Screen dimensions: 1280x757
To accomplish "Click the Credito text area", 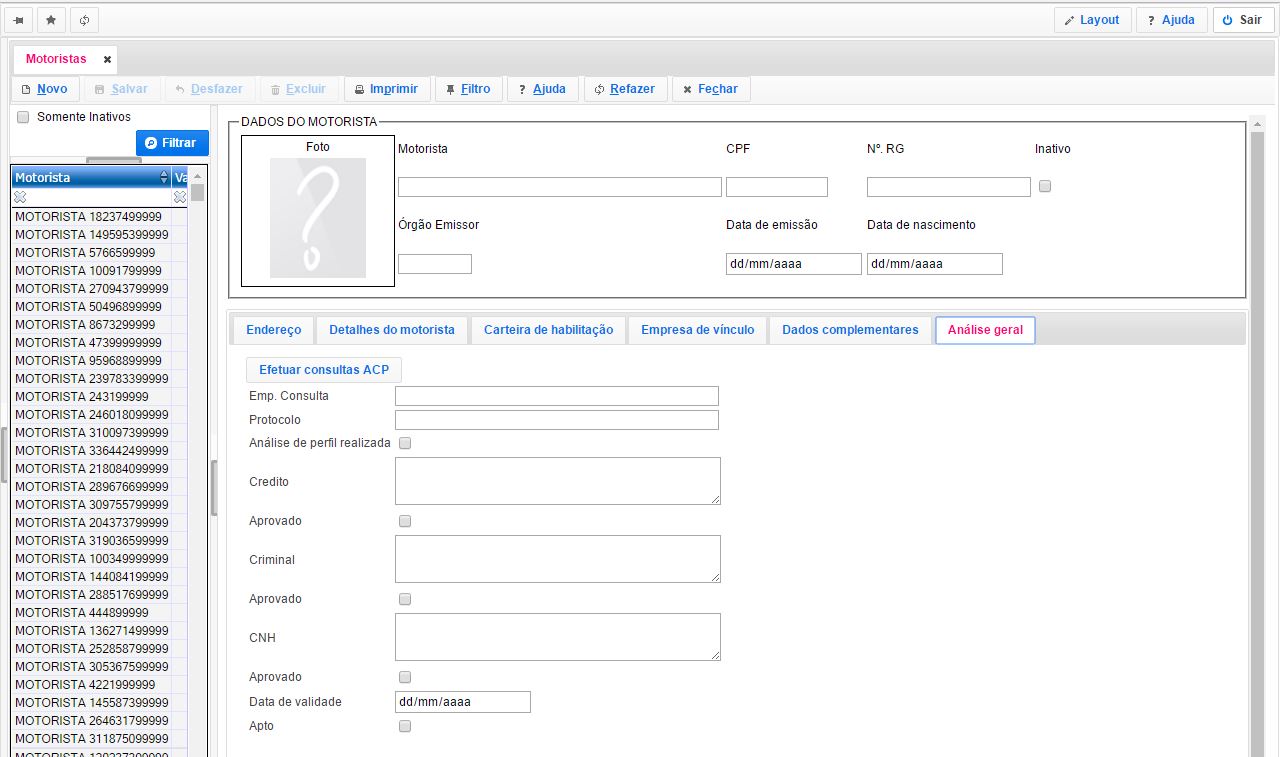I will point(558,481).
